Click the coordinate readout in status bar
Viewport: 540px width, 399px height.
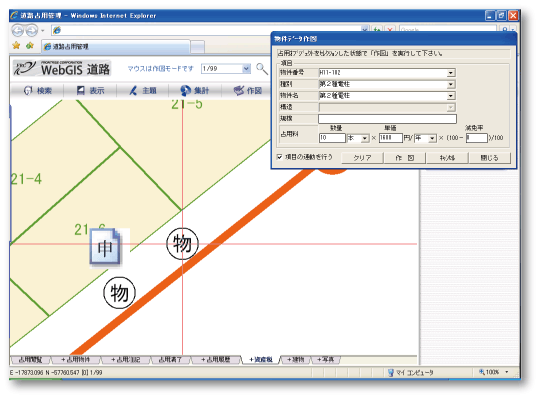(x=56, y=372)
